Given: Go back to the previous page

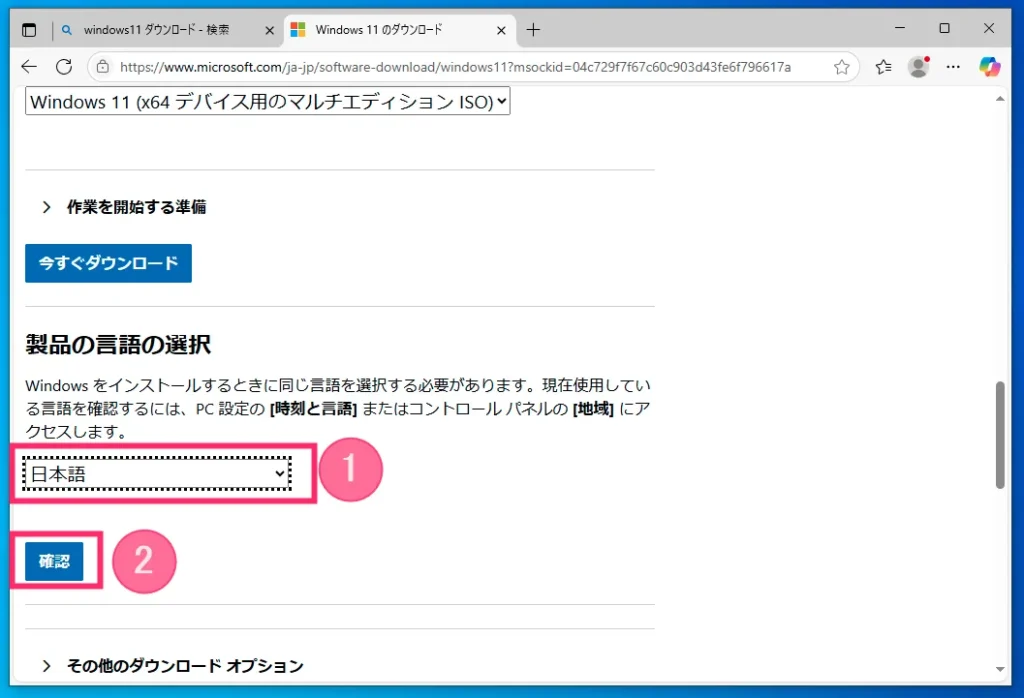Looking at the screenshot, I should (29, 67).
